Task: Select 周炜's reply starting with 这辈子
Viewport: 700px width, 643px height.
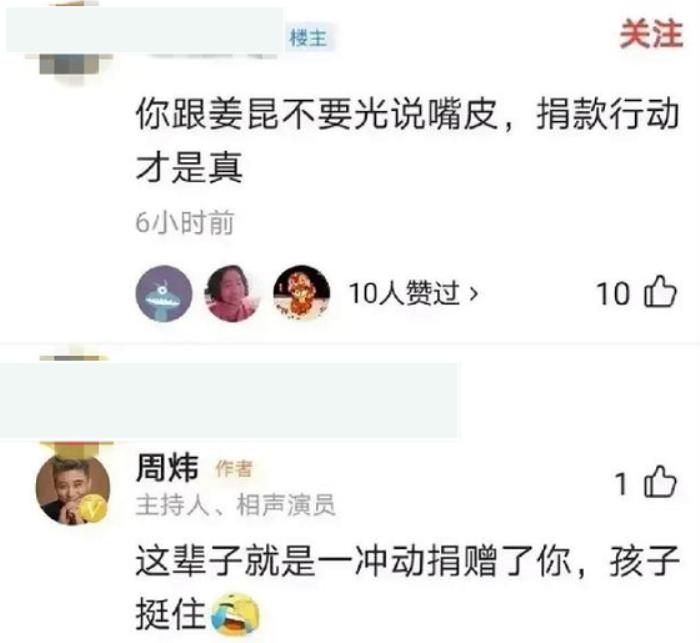Action: pyautogui.click(x=407, y=588)
